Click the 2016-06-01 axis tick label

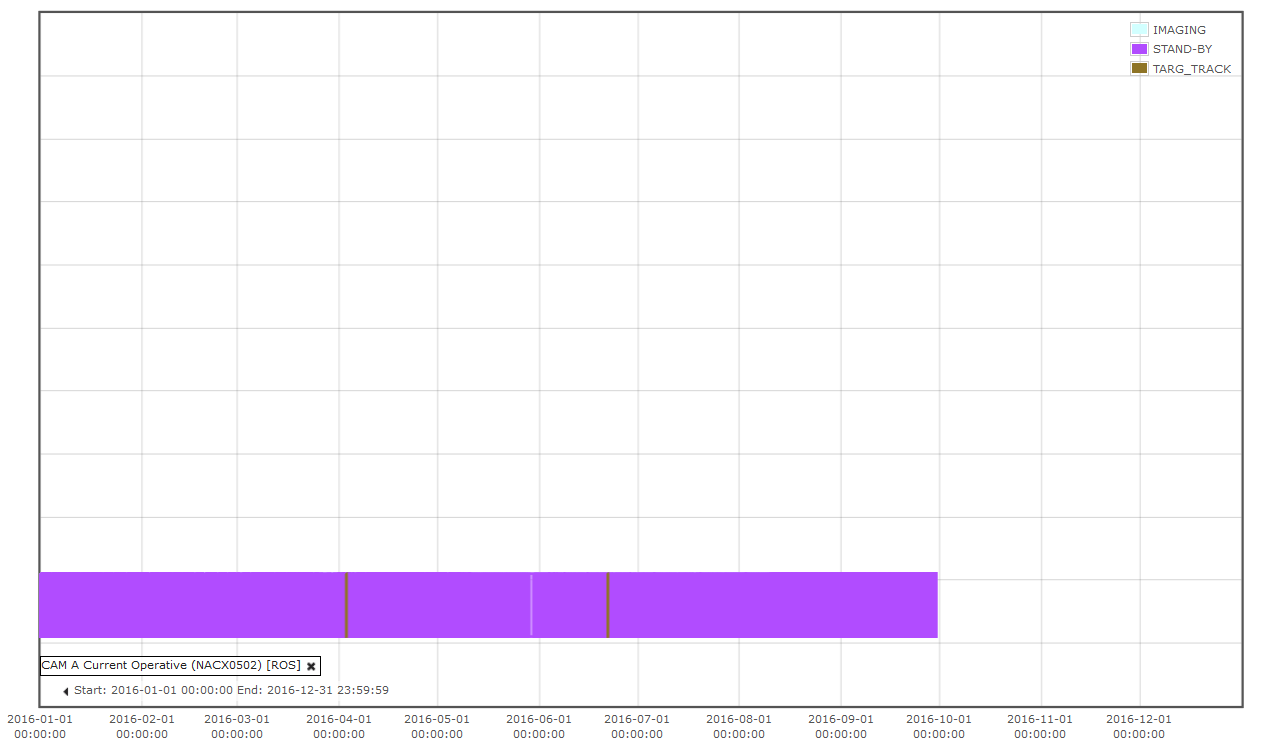pyautogui.click(x=539, y=726)
